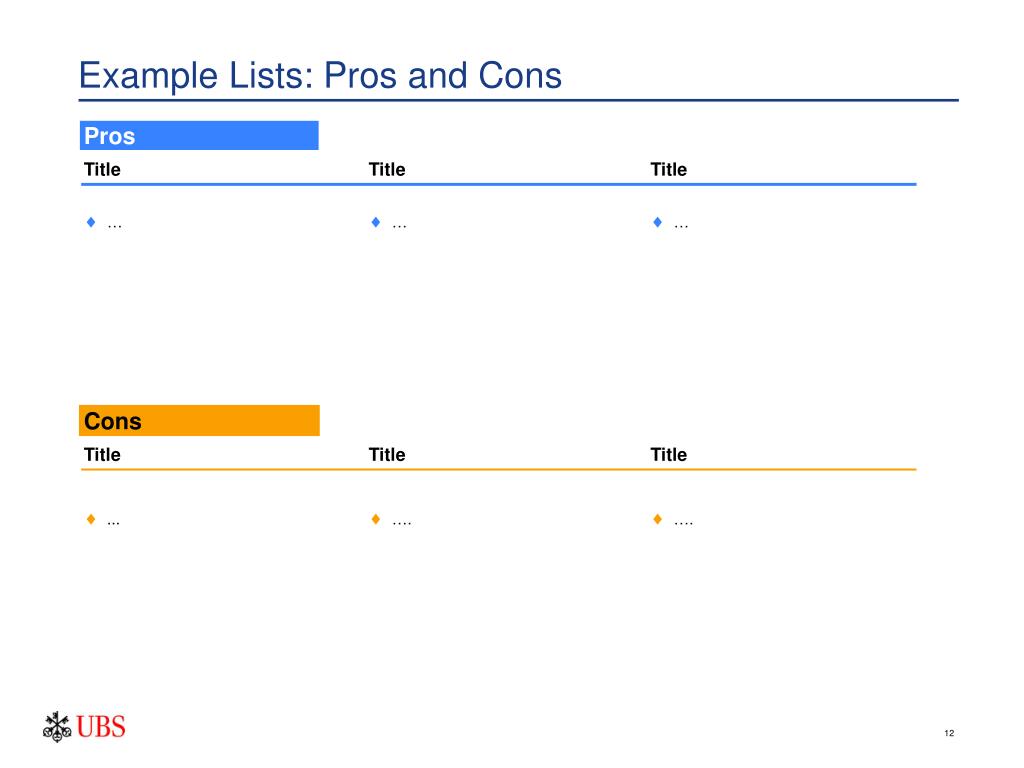1024x768 pixels.
Task: Click the third Title heading under Cons
Action: [x=669, y=455]
